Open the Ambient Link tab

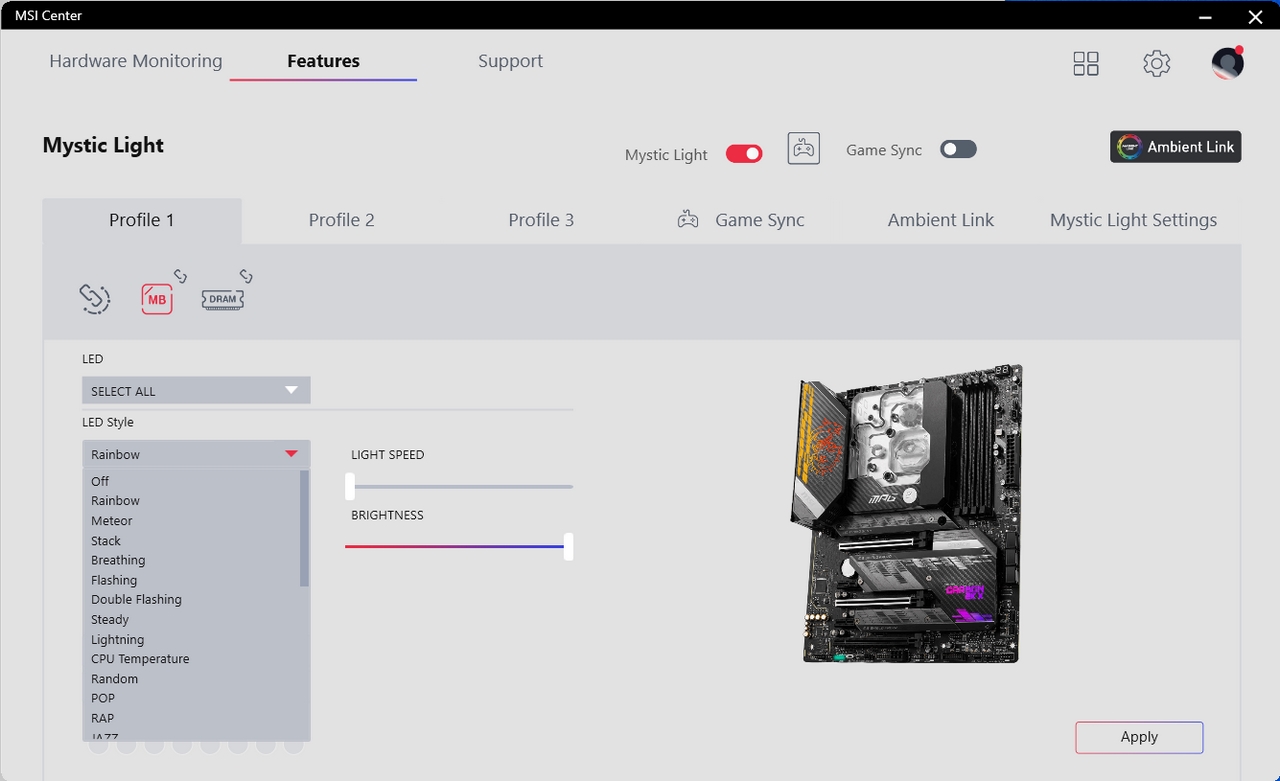(x=941, y=220)
